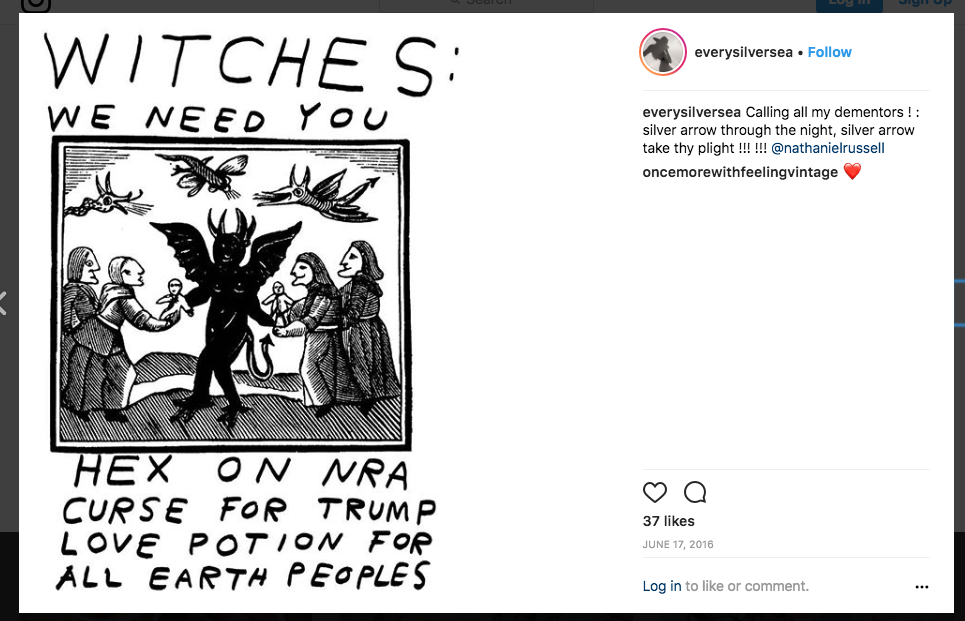
Task: Click everysilversea username in the caption
Action: (x=692, y=112)
